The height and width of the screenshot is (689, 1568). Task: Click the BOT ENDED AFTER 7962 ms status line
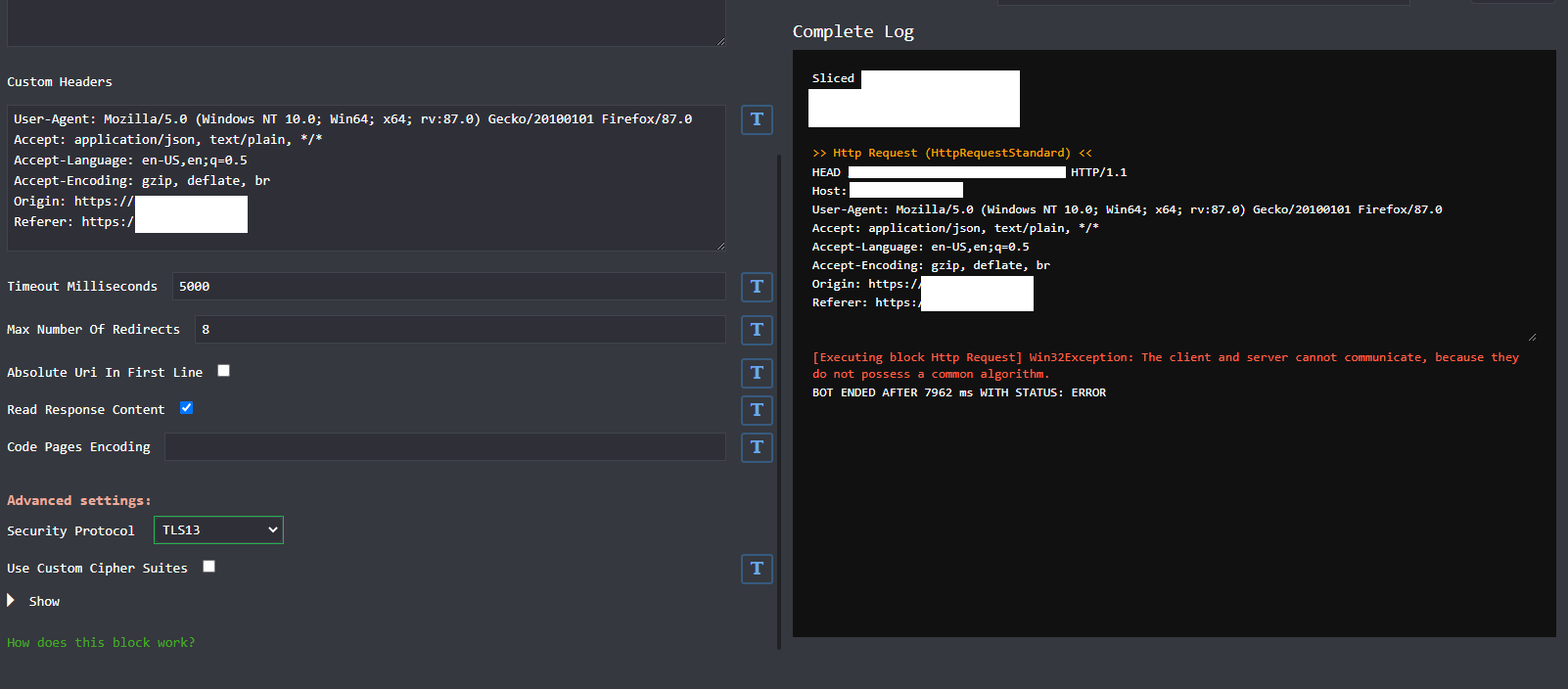tap(959, 392)
